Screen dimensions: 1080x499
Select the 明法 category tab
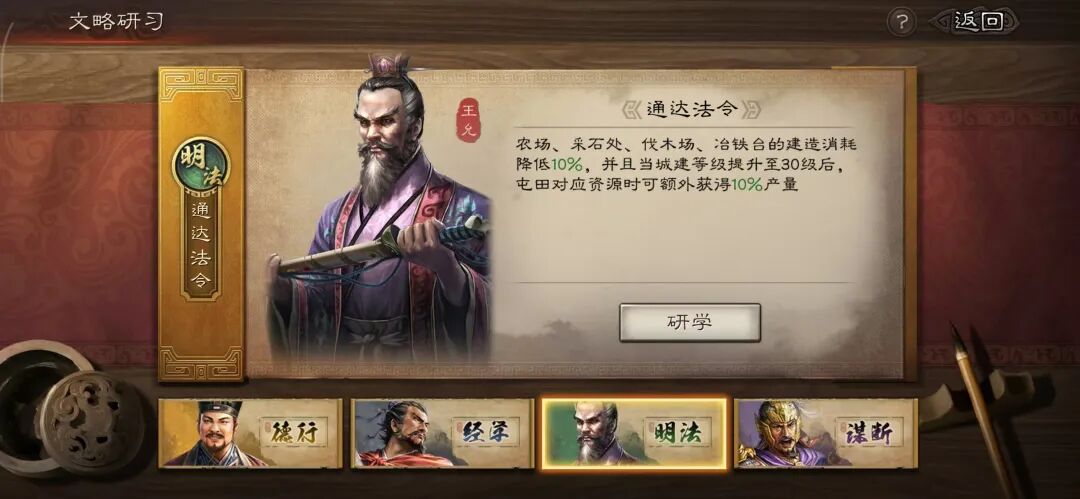(634, 434)
